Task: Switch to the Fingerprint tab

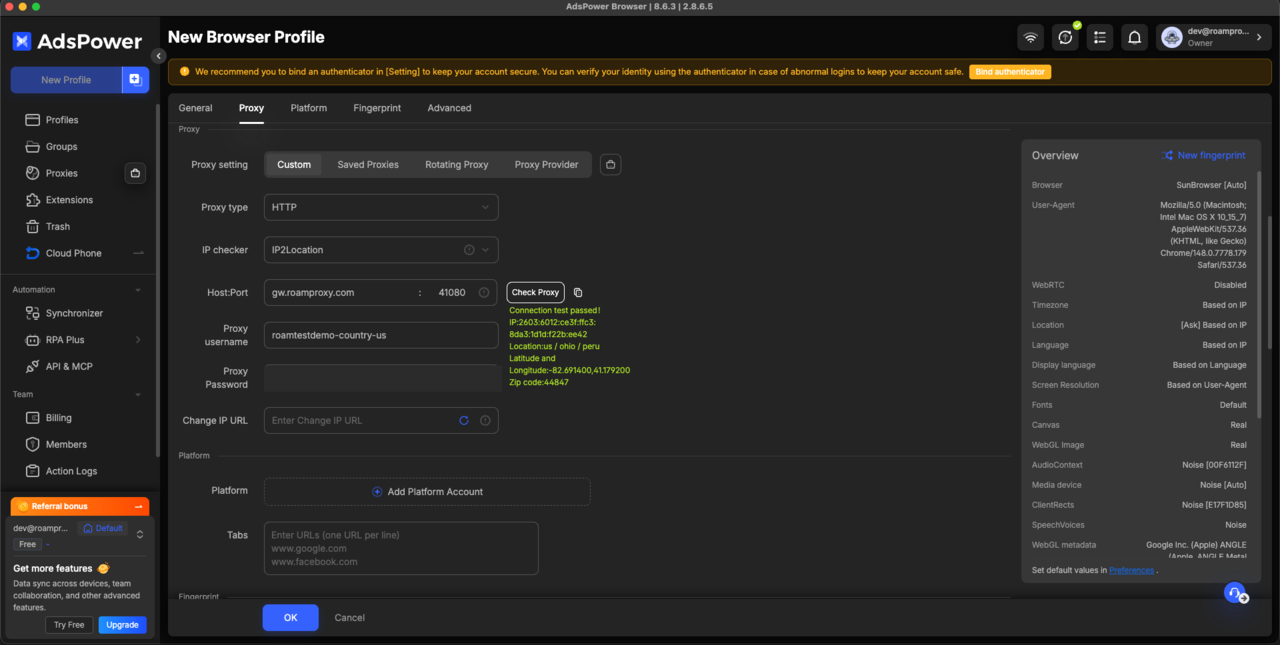Action: click(377, 108)
